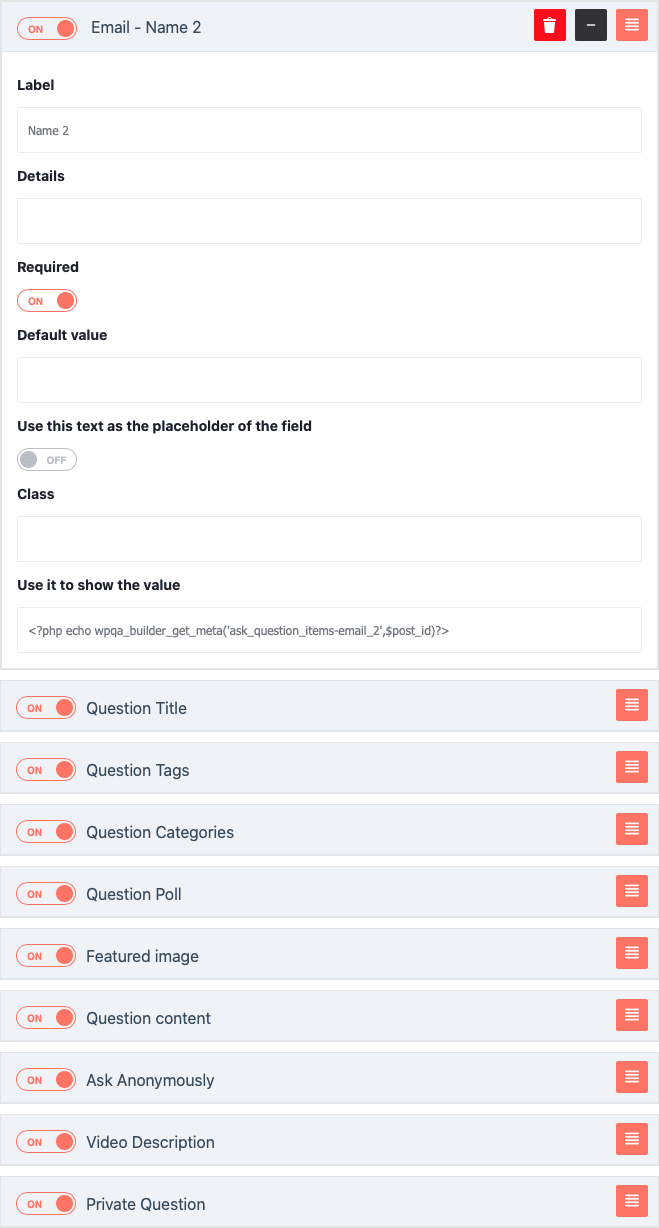Collapse the Email - Name 2 panel
Image resolution: width=659 pixels, height=1228 pixels.
pyautogui.click(x=591, y=25)
